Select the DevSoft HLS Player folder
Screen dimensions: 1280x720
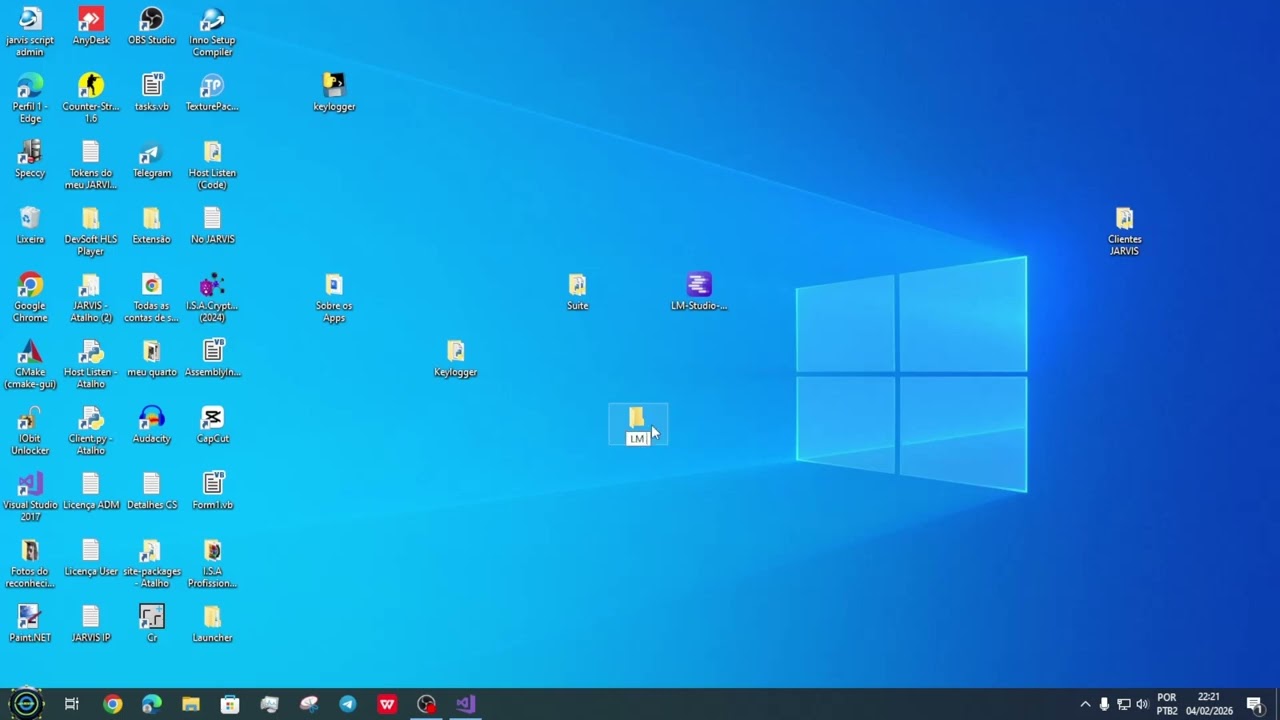91,231
